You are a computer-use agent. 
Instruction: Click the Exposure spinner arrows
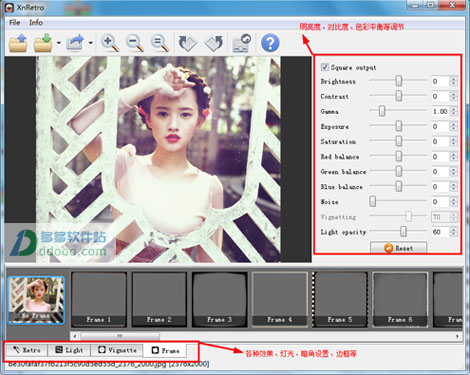point(453,126)
